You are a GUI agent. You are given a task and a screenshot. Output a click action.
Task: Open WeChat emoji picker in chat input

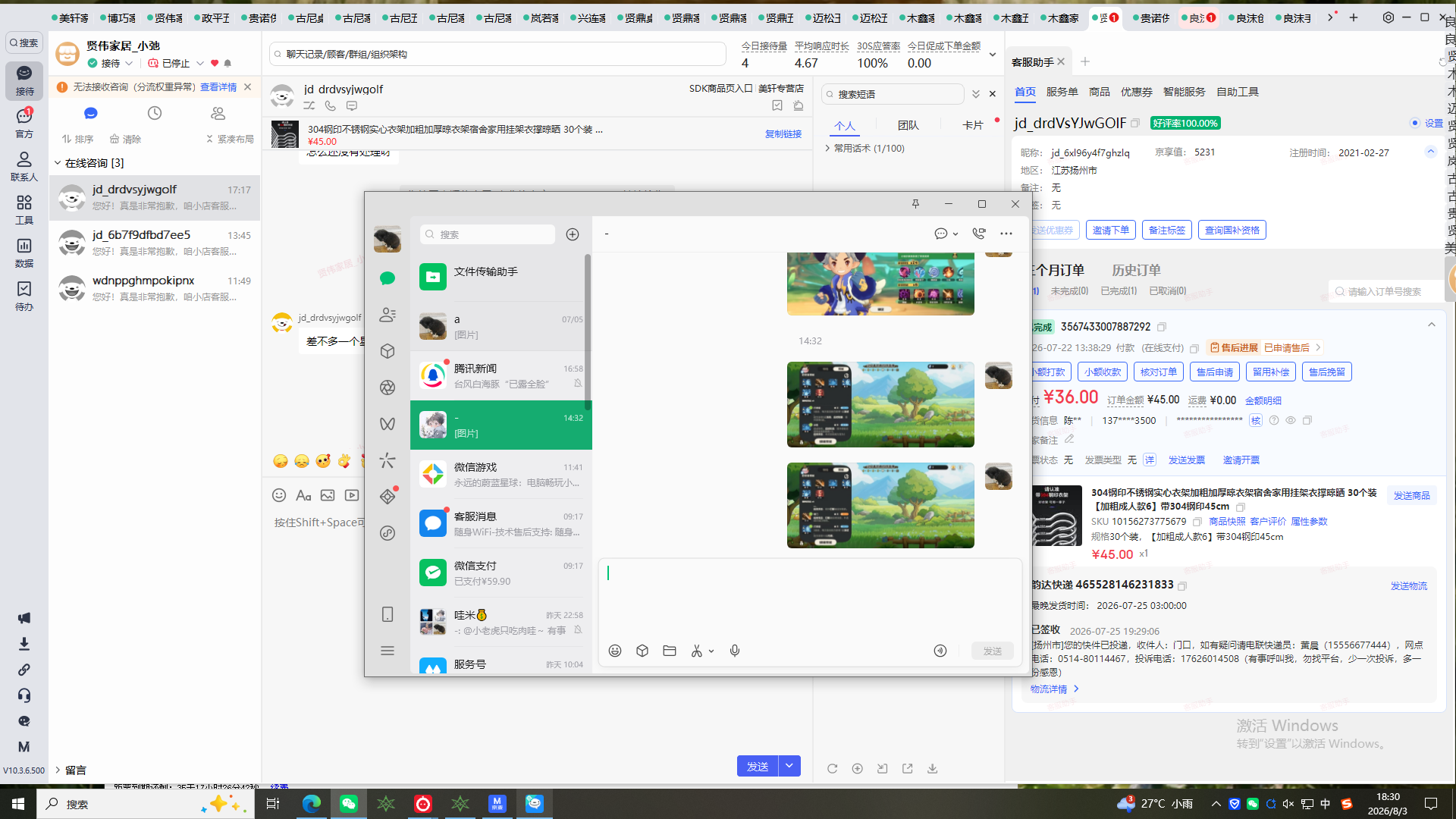(615, 651)
